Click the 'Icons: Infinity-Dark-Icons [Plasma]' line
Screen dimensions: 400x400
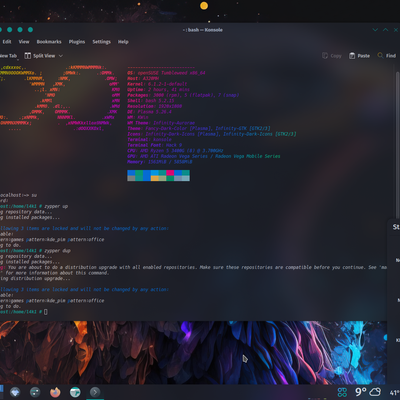[212, 134]
